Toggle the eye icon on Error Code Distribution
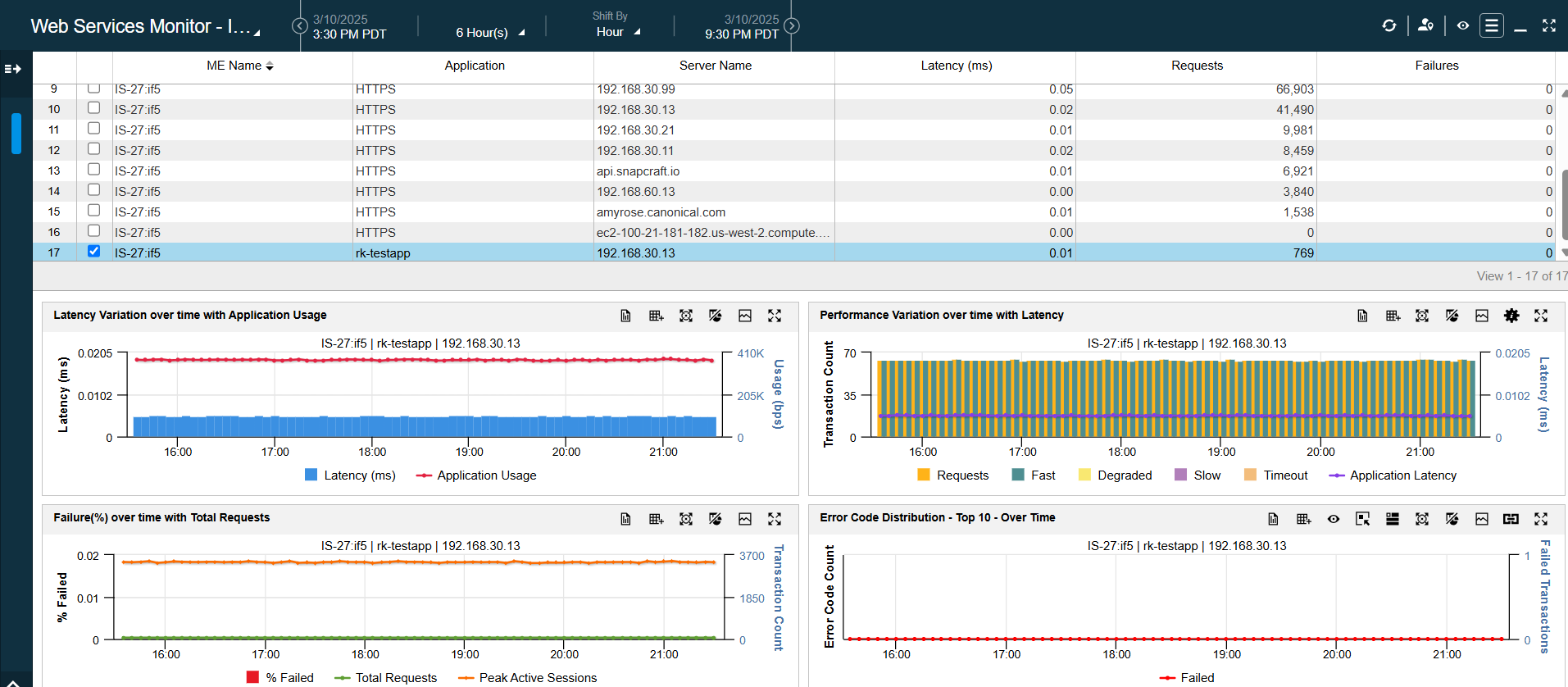The height and width of the screenshot is (687, 1568). [x=1334, y=519]
